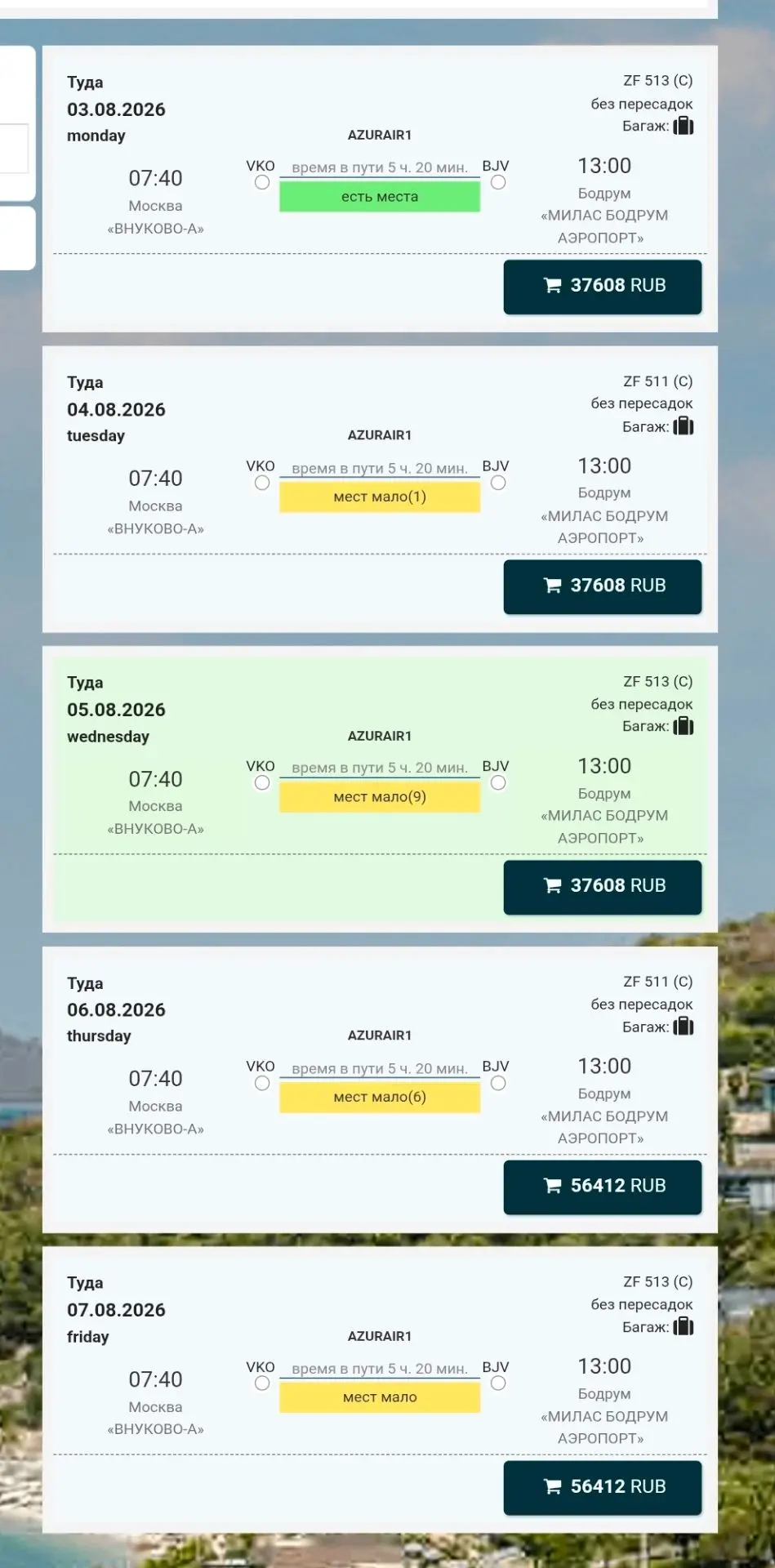Click baggage suitcase icon for 05.08.2026 flight
775x1568 pixels.
coord(684,726)
